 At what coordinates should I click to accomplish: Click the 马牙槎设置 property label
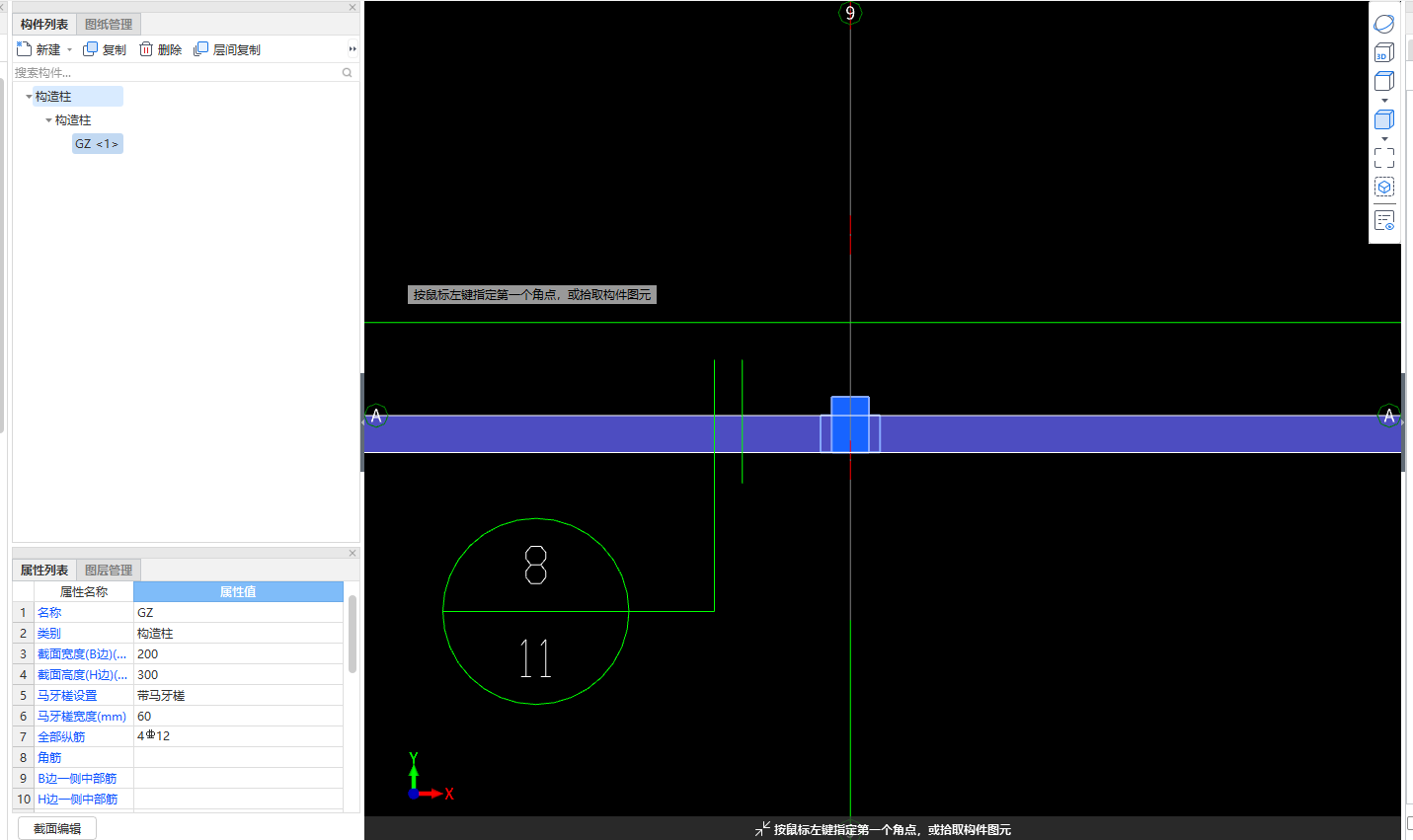pyautogui.click(x=67, y=696)
